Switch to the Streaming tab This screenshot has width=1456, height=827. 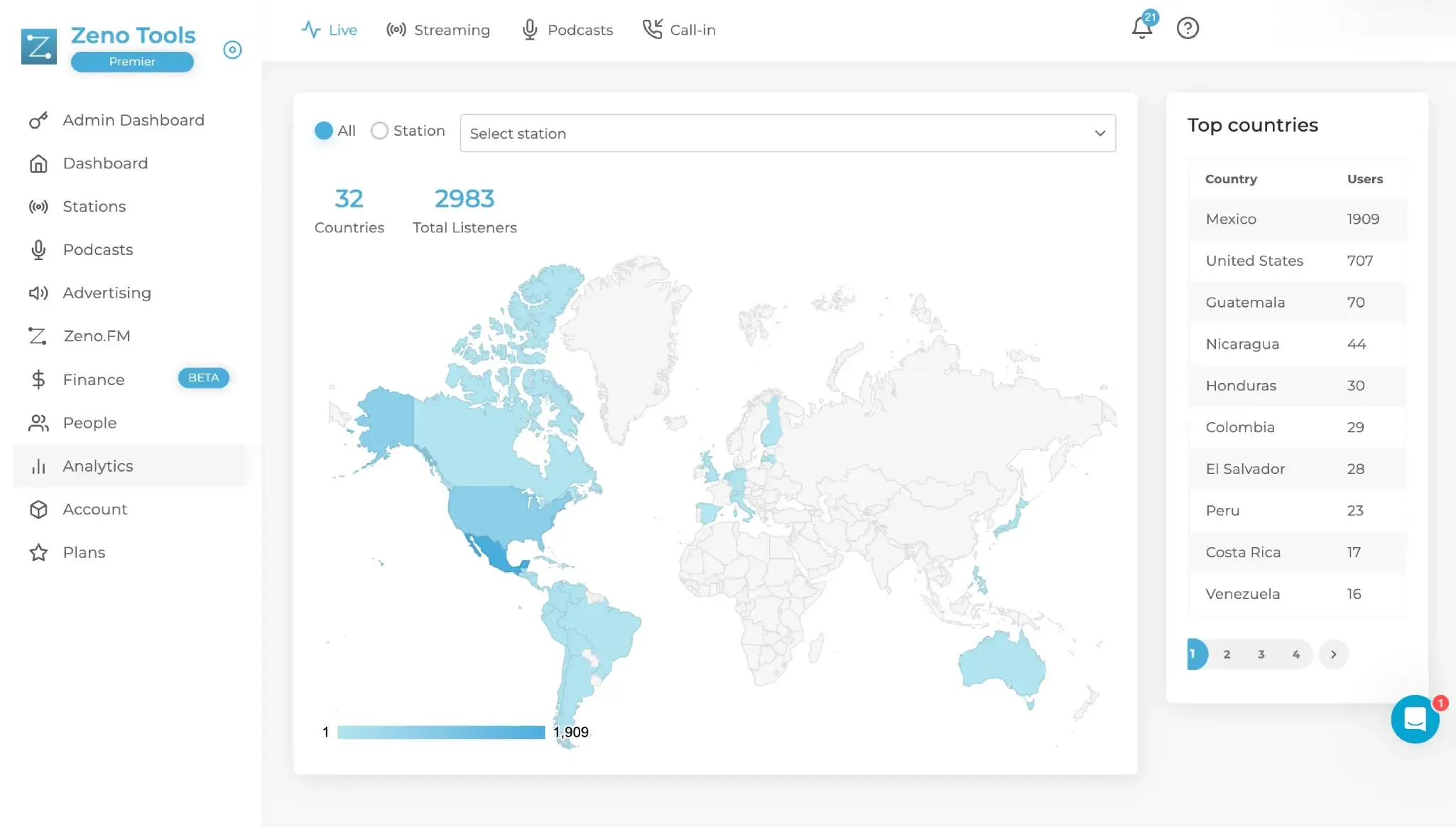click(x=438, y=30)
